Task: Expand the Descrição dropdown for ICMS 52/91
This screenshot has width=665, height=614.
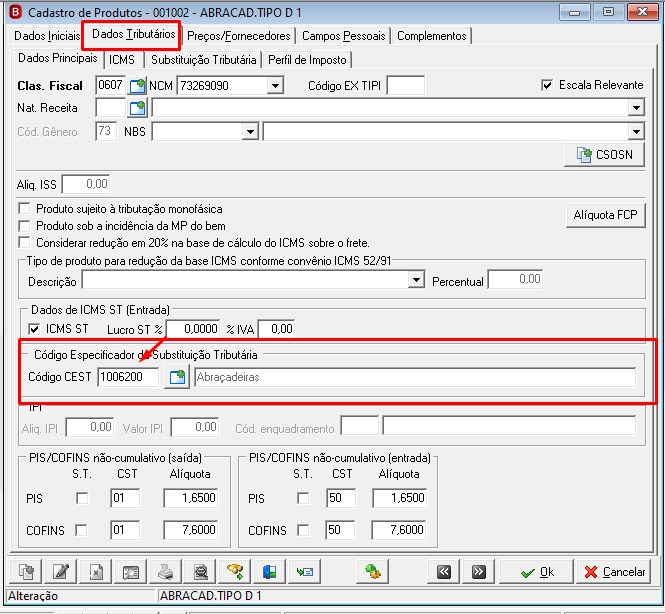Action: pos(416,280)
